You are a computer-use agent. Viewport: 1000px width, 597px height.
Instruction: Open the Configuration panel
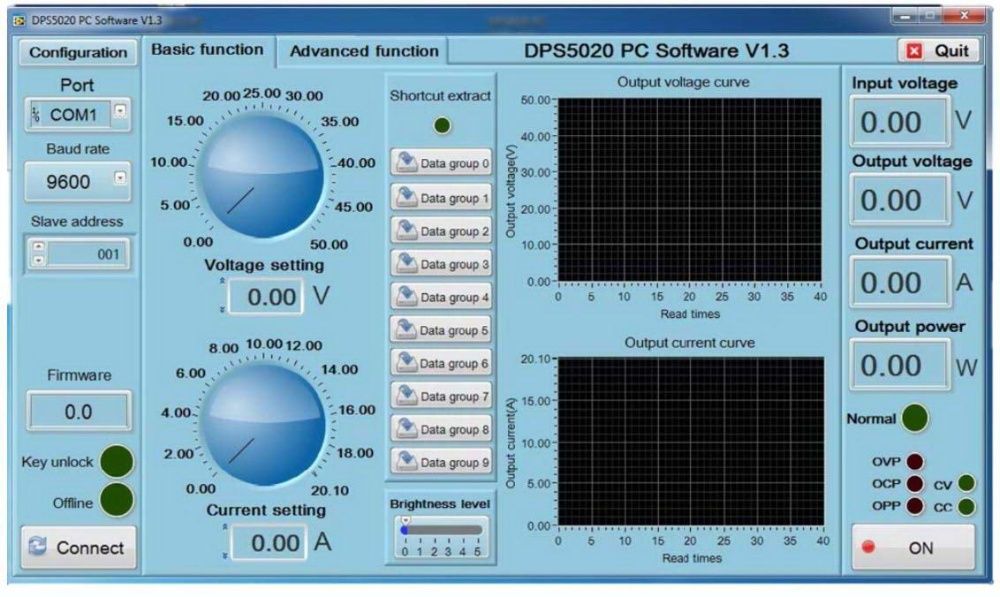pyautogui.click(x=78, y=52)
